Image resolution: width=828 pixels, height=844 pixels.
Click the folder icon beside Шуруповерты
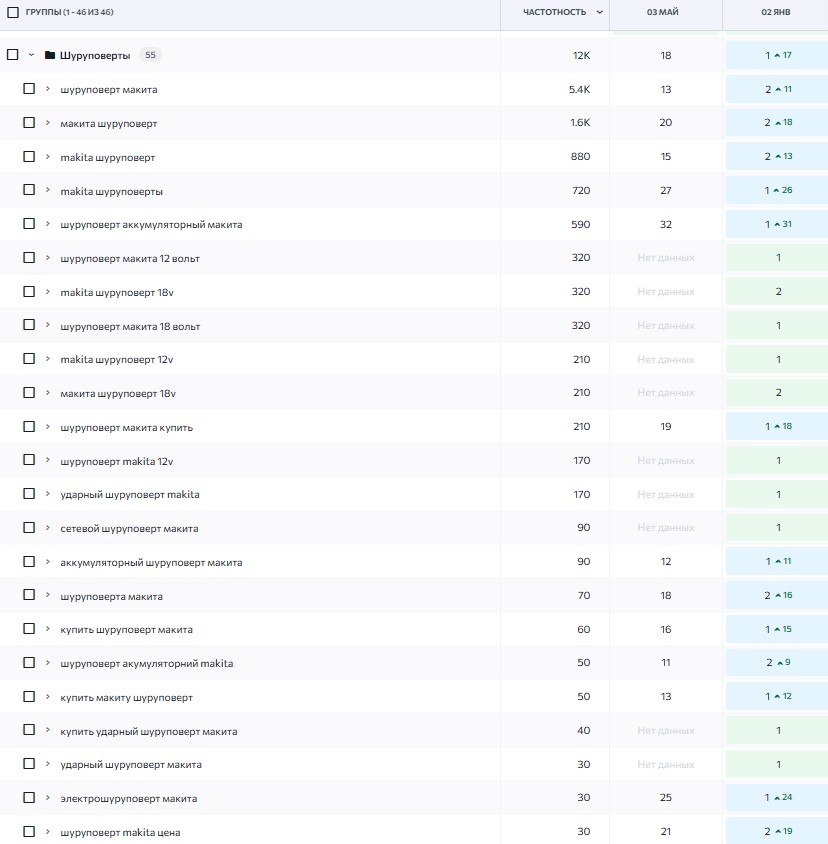(x=50, y=55)
